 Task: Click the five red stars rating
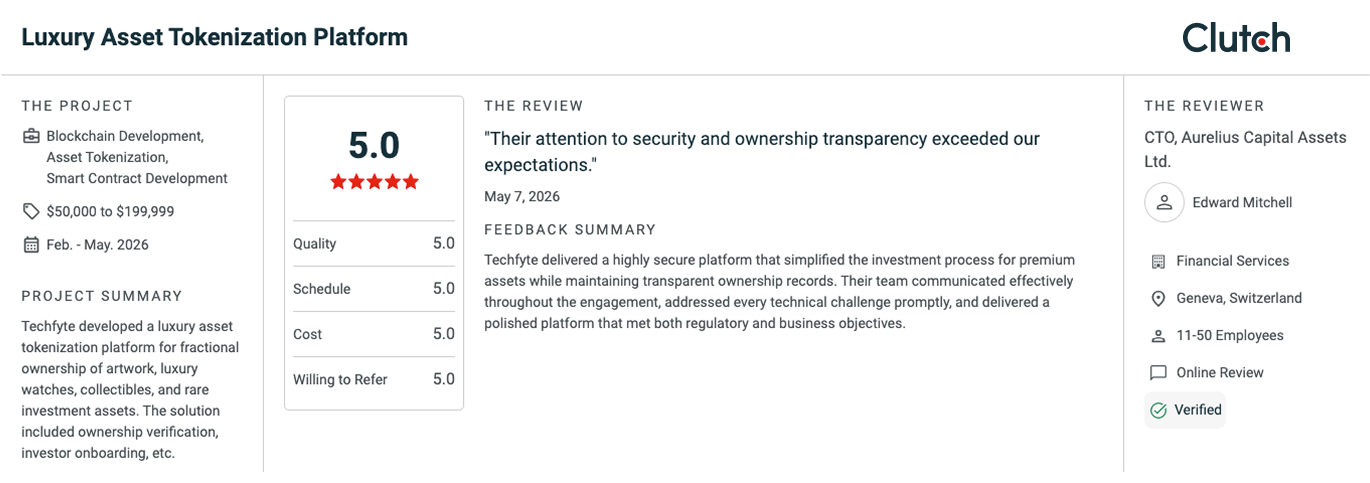coord(374,182)
